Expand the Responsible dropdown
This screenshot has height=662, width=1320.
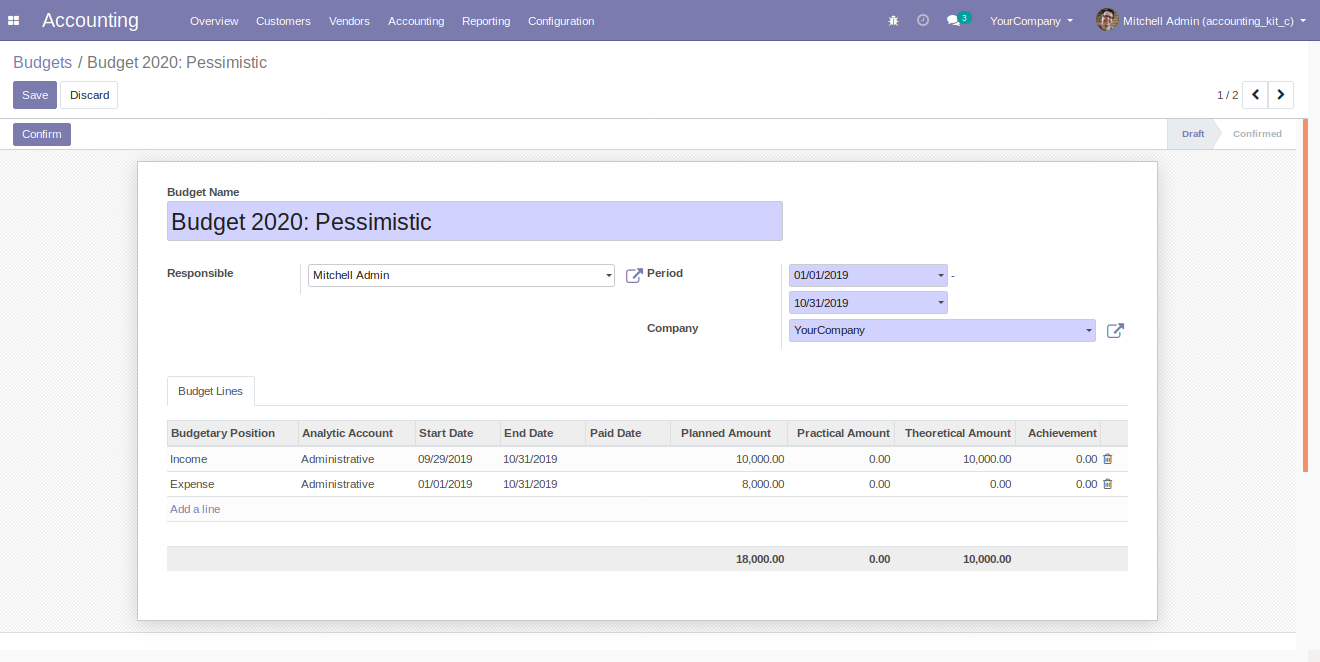click(x=608, y=276)
